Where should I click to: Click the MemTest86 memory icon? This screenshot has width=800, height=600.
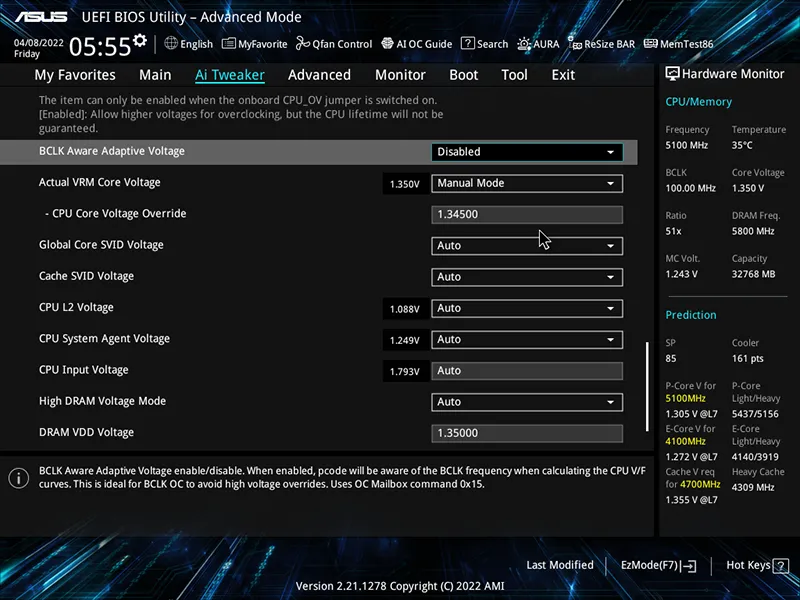tap(651, 44)
